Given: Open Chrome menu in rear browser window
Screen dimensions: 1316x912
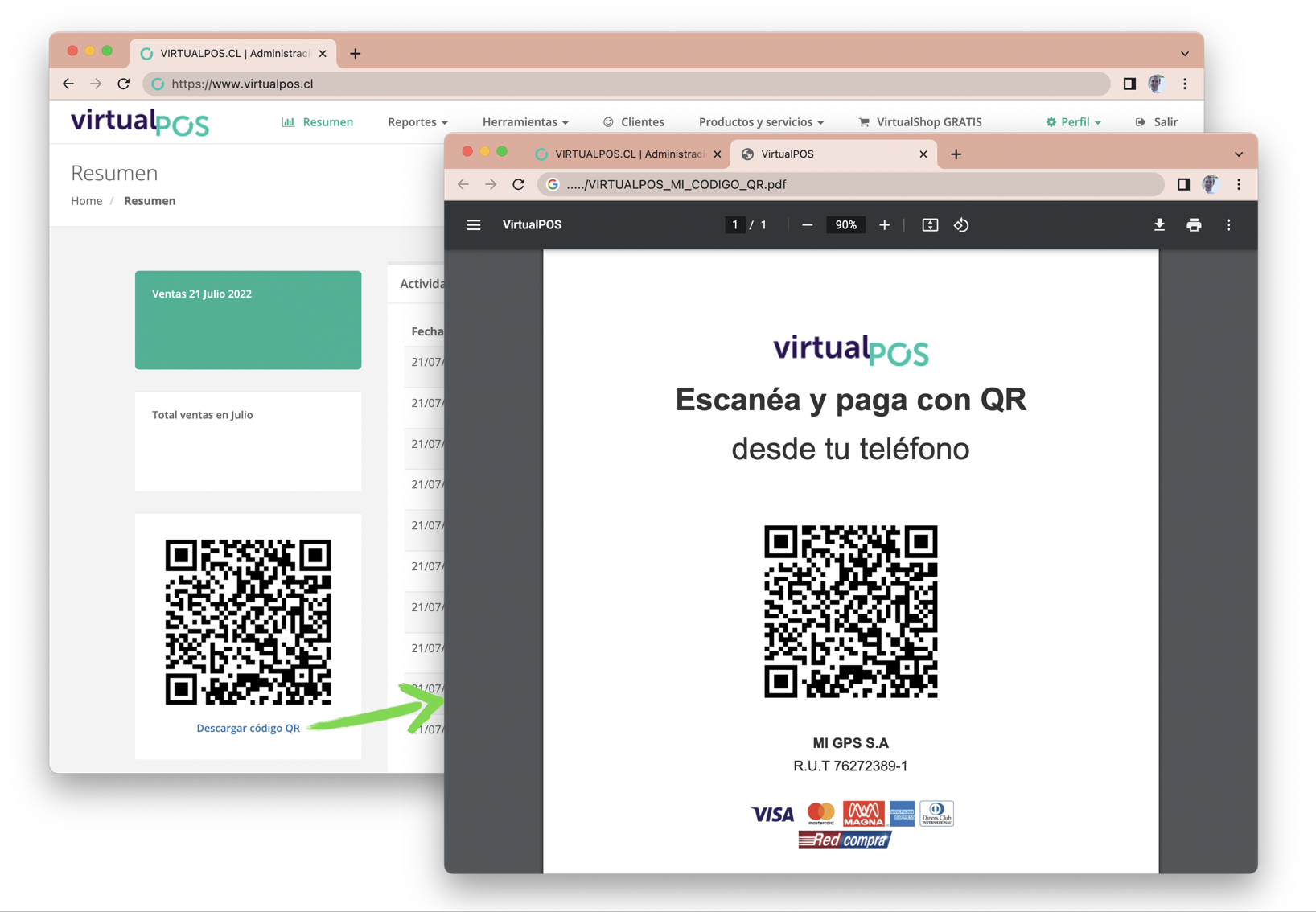Looking at the screenshot, I should pos(1185,84).
